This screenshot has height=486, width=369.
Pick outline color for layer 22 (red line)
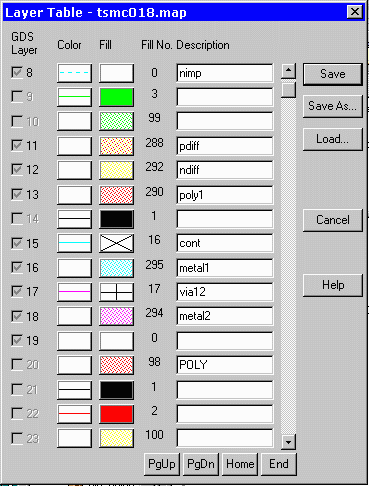click(74, 414)
